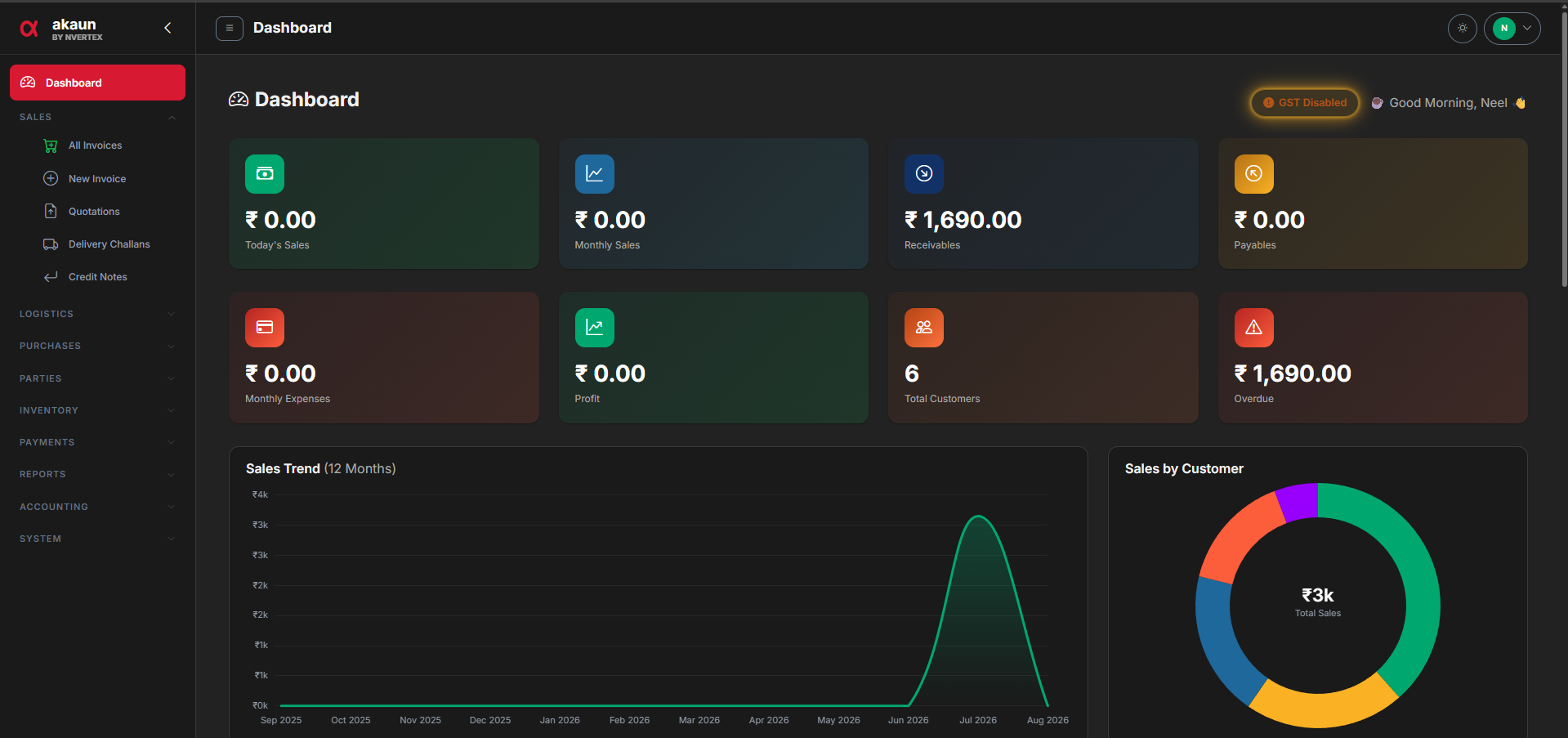1568x738 pixels.
Task: Expand the System sidebar section
Action: click(x=97, y=539)
